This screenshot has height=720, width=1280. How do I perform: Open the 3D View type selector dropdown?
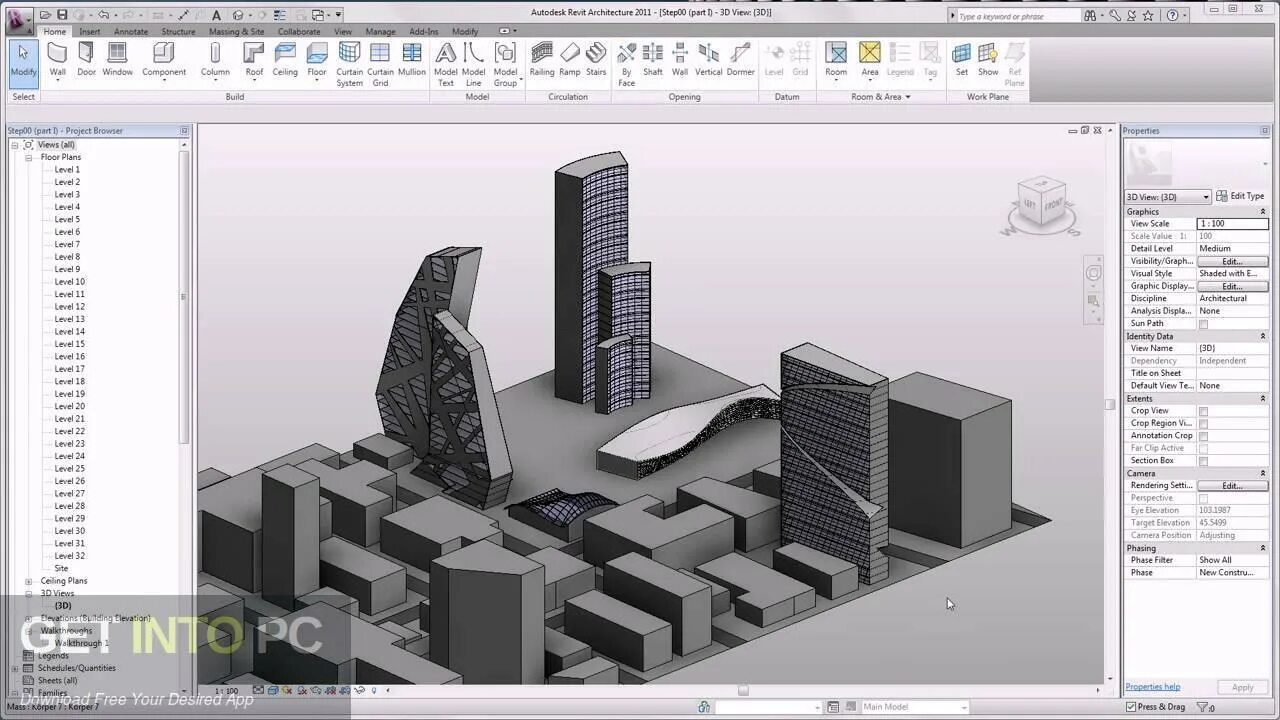1168,197
